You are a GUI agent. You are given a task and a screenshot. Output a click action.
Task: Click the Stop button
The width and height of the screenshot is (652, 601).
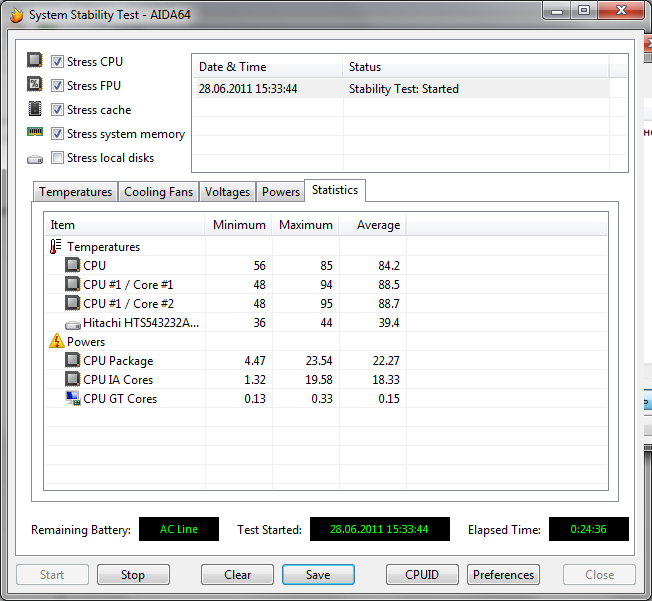coord(133,574)
